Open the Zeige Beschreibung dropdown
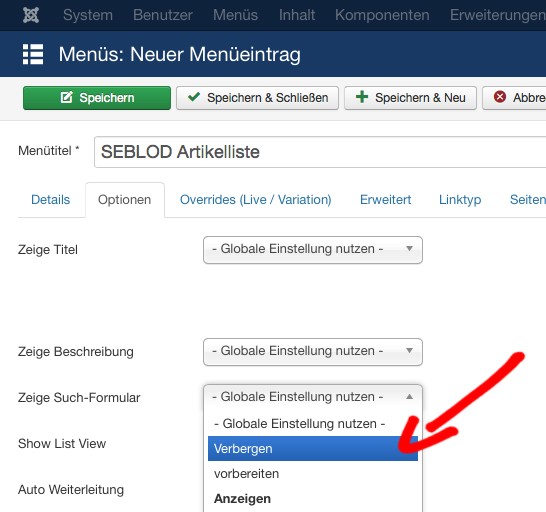The width and height of the screenshot is (546, 512). tap(313, 352)
